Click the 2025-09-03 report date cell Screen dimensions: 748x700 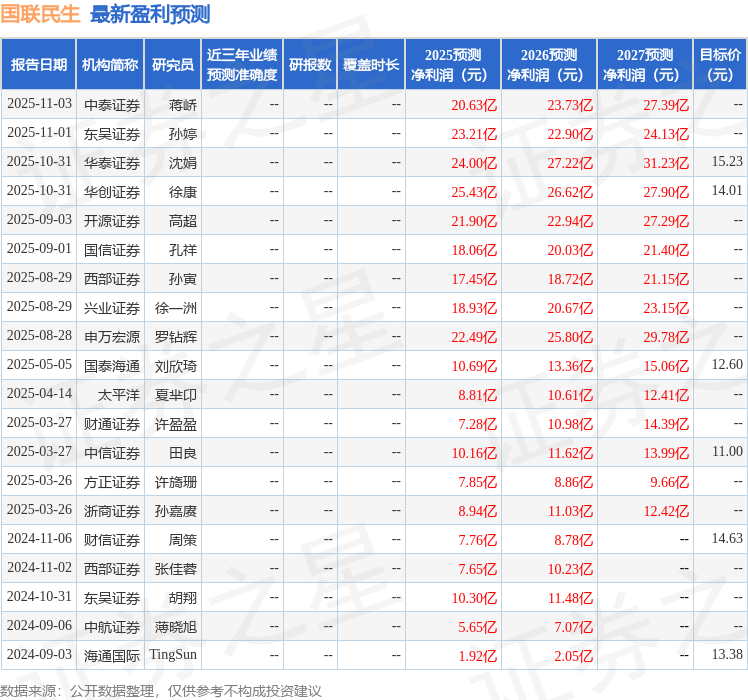39,221
